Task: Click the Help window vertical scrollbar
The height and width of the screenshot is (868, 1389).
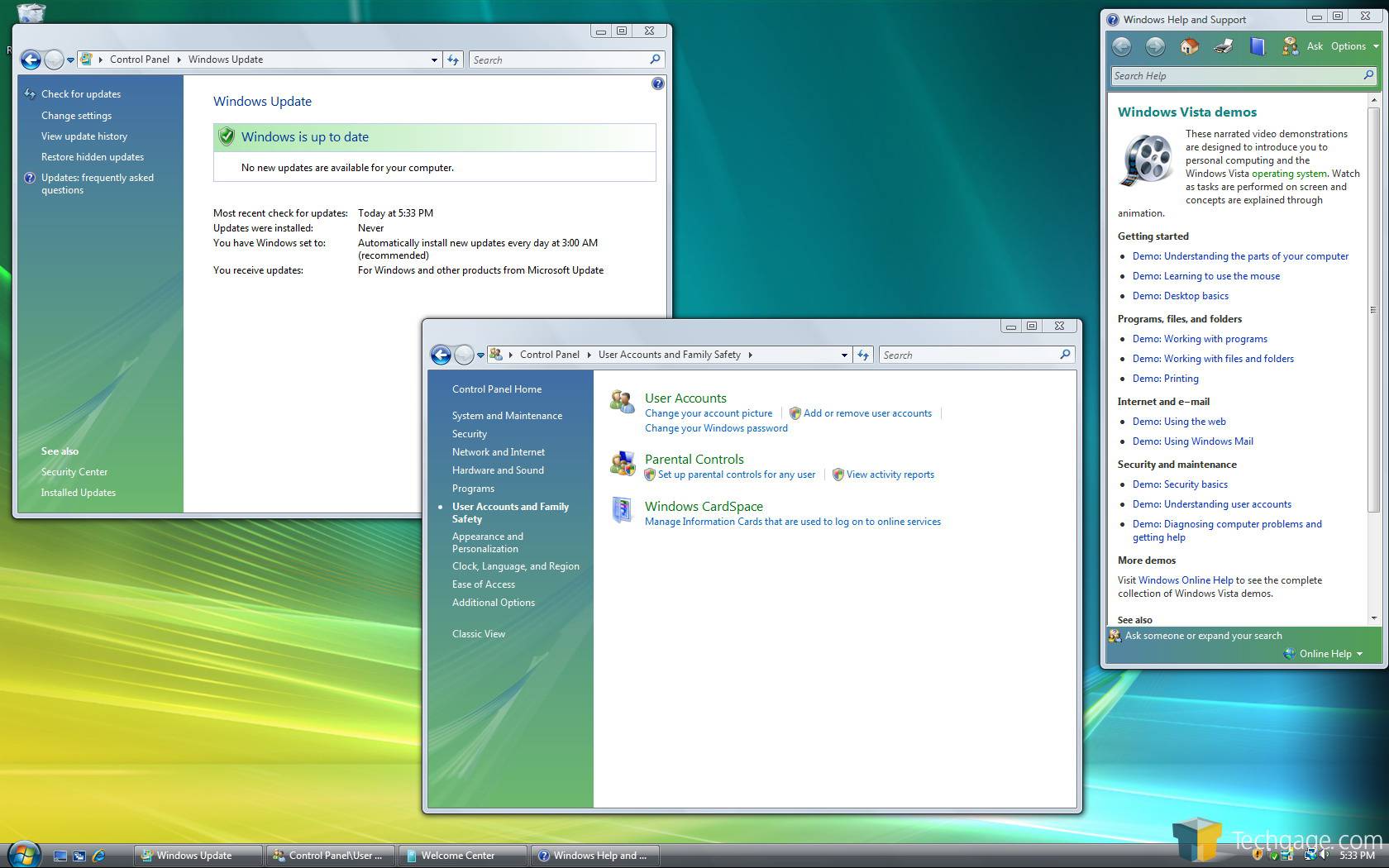Action: click(x=1374, y=310)
